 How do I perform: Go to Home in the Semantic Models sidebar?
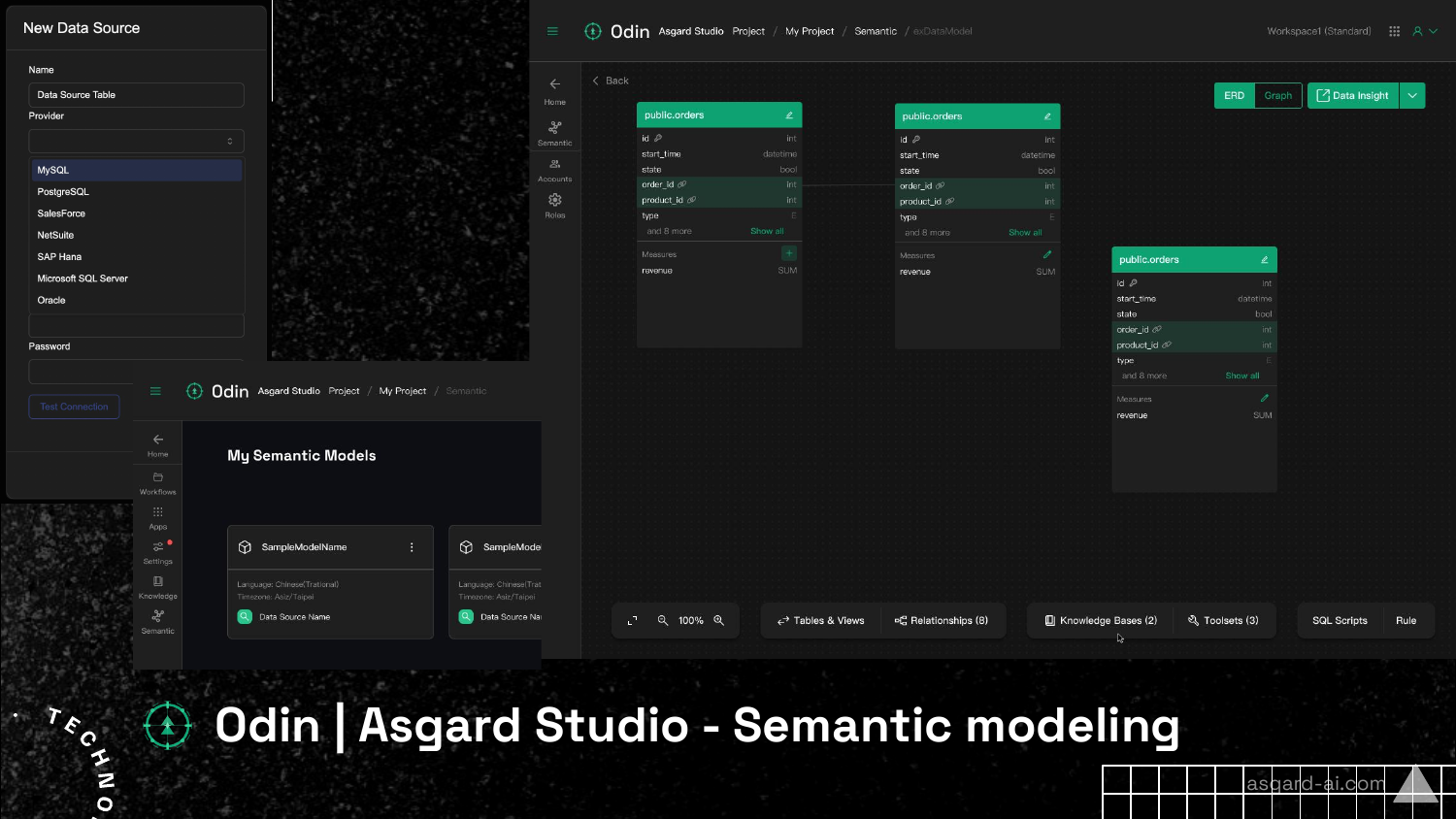158,445
